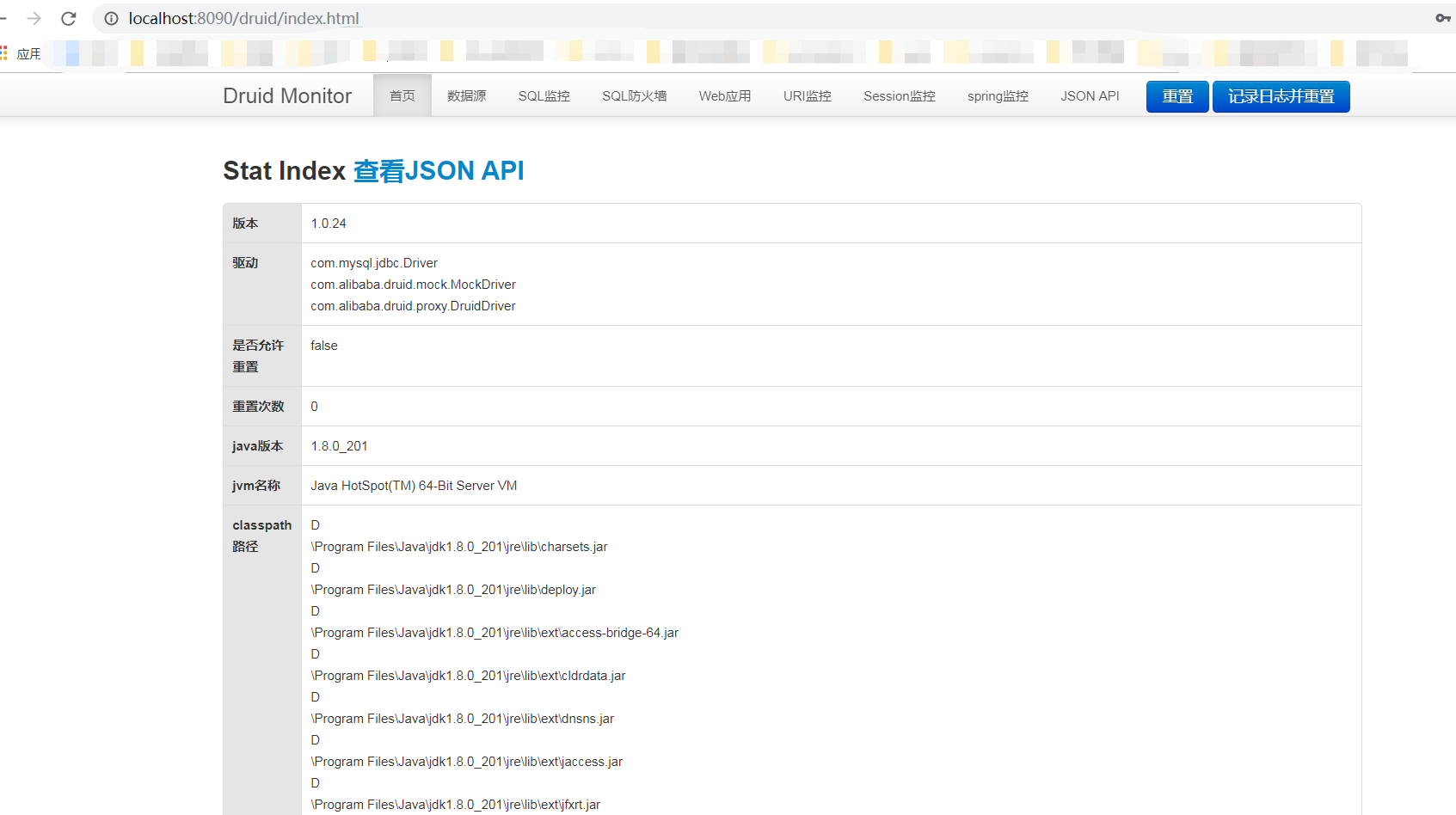Screen dimensions: 1456x815
Task: Select the jaccess.jar classpath line
Action: [x=467, y=762]
